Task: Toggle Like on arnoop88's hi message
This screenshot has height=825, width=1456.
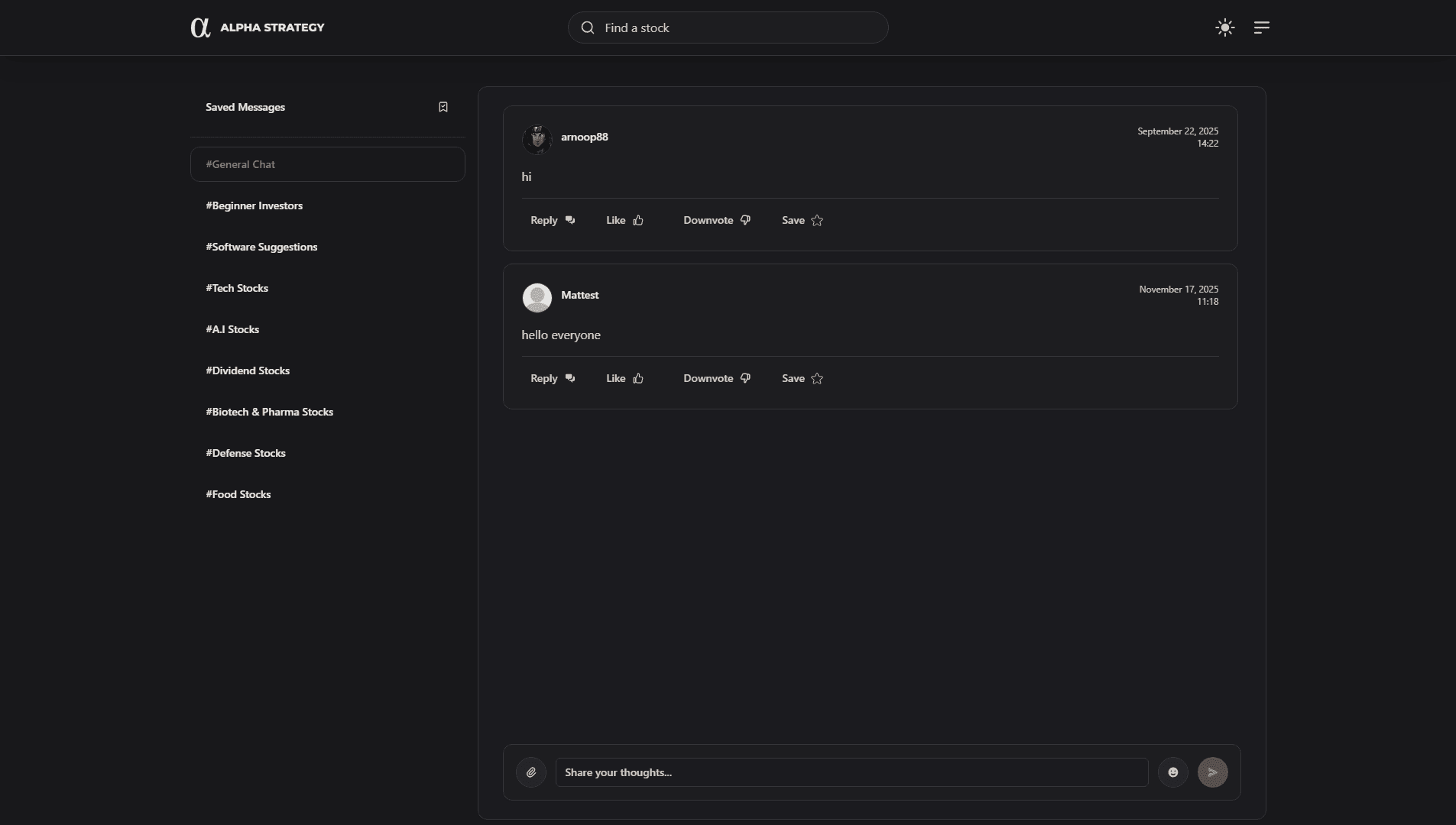Action: (624, 220)
